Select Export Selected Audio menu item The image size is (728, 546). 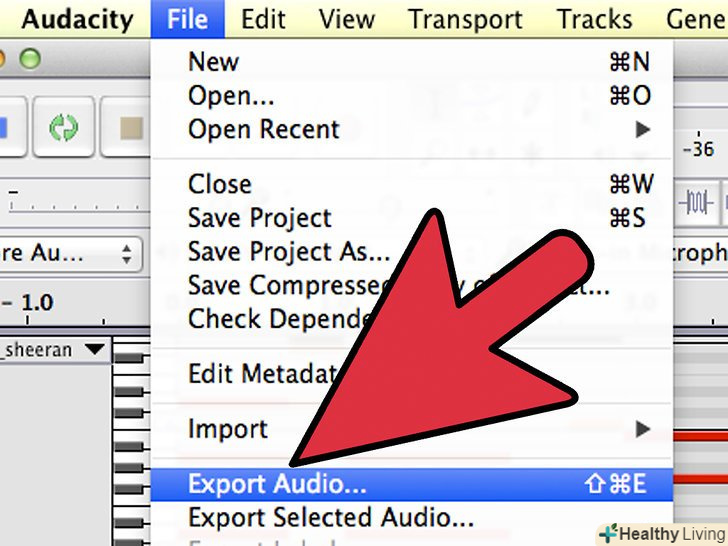tap(331, 518)
